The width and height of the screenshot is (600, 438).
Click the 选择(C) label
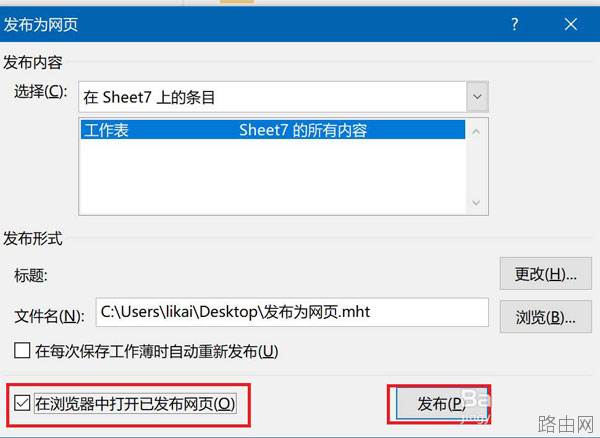pyautogui.click(x=41, y=92)
